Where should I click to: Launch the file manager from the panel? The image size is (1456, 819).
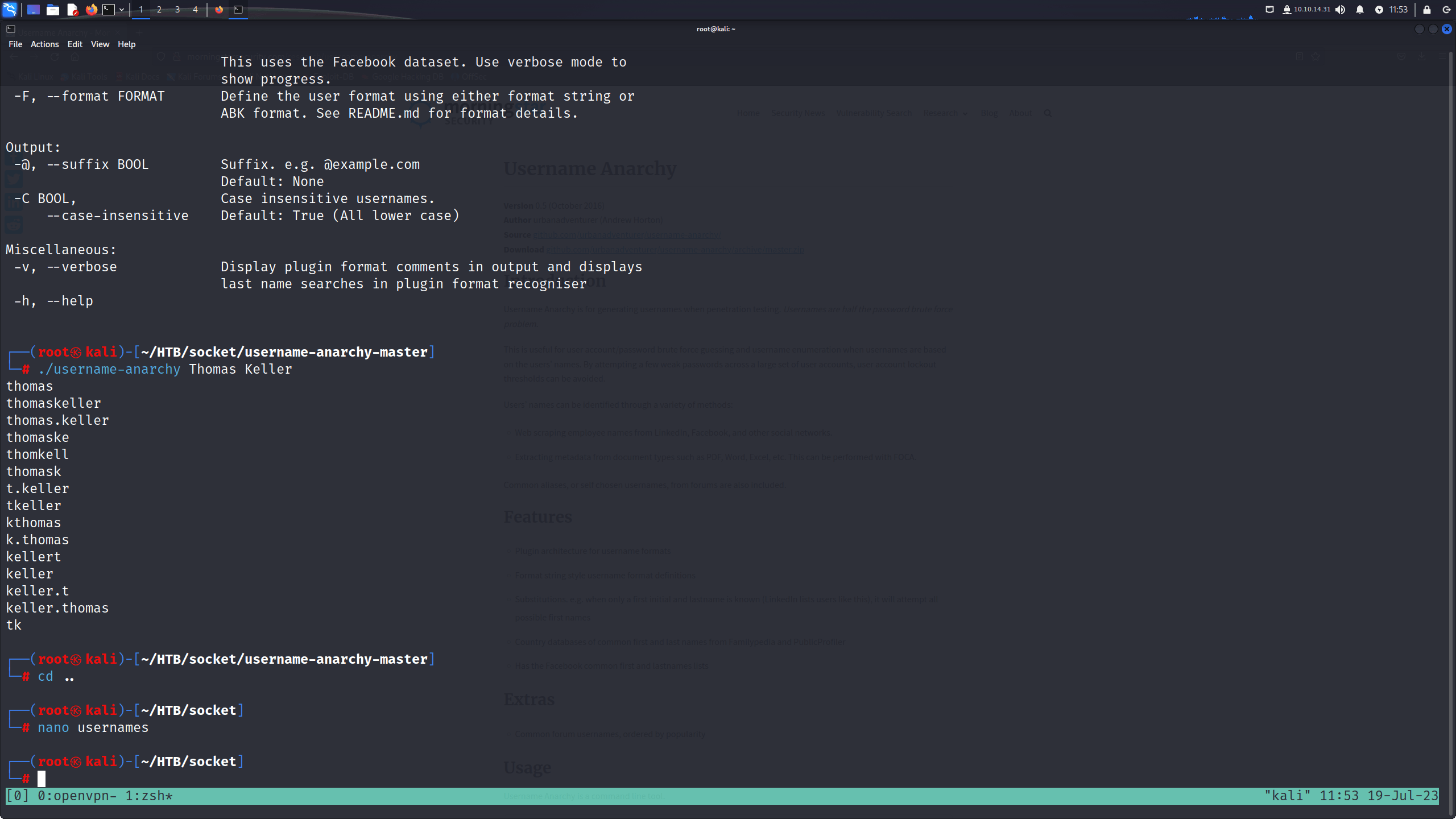click(53, 10)
